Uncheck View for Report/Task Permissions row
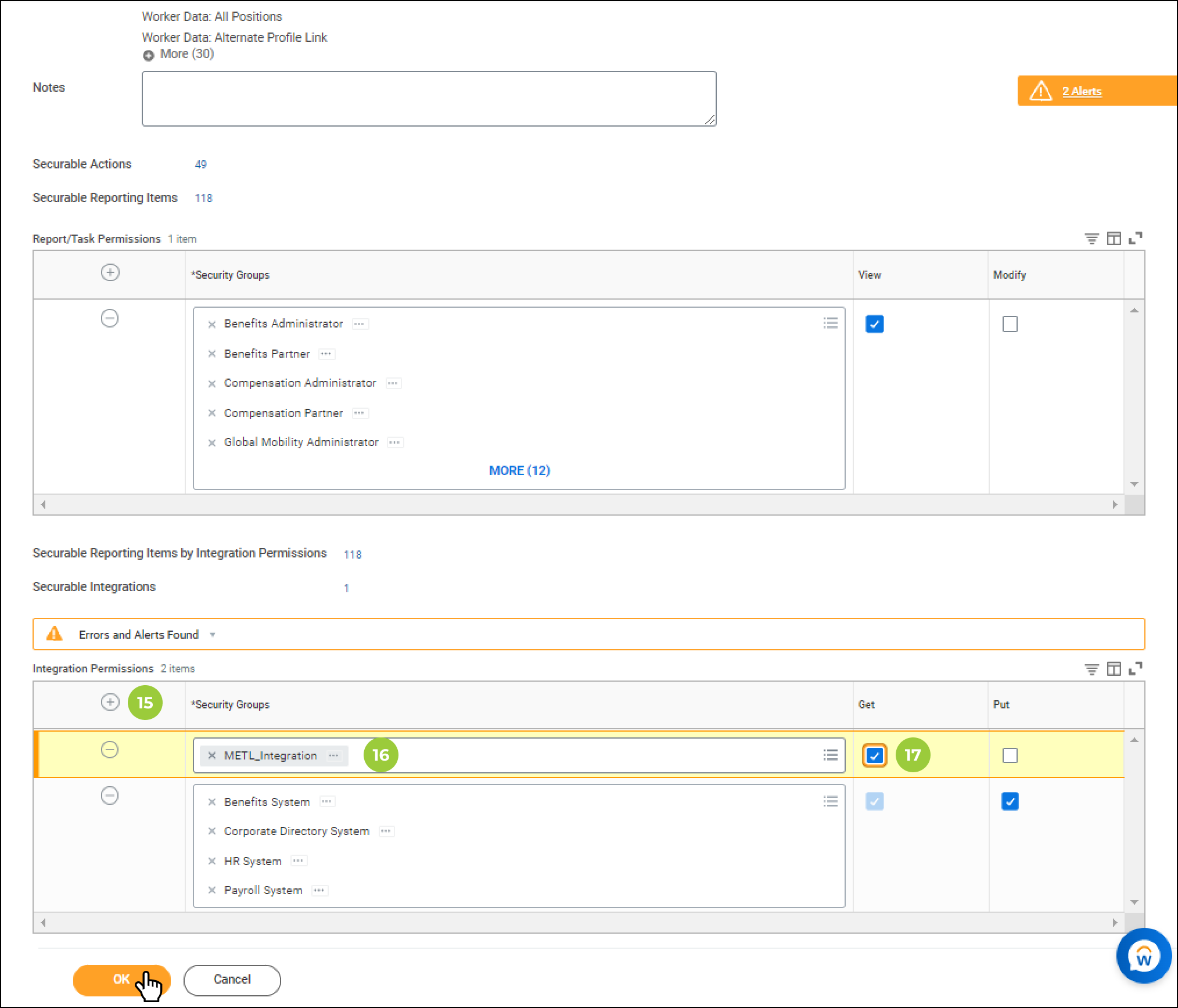The image size is (1178, 1008). [874, 324]
